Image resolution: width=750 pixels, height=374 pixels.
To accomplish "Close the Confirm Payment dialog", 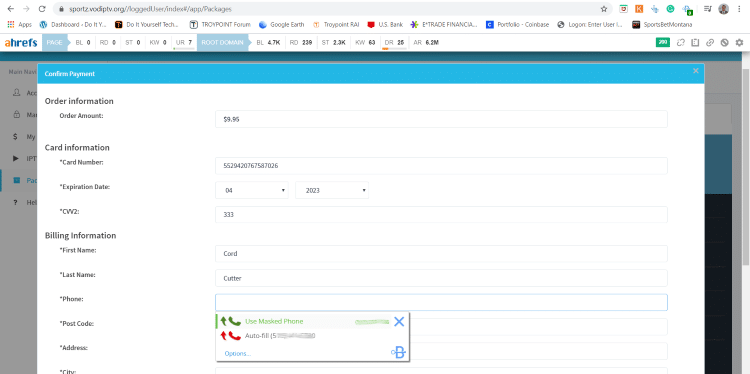I will (695, 71).
